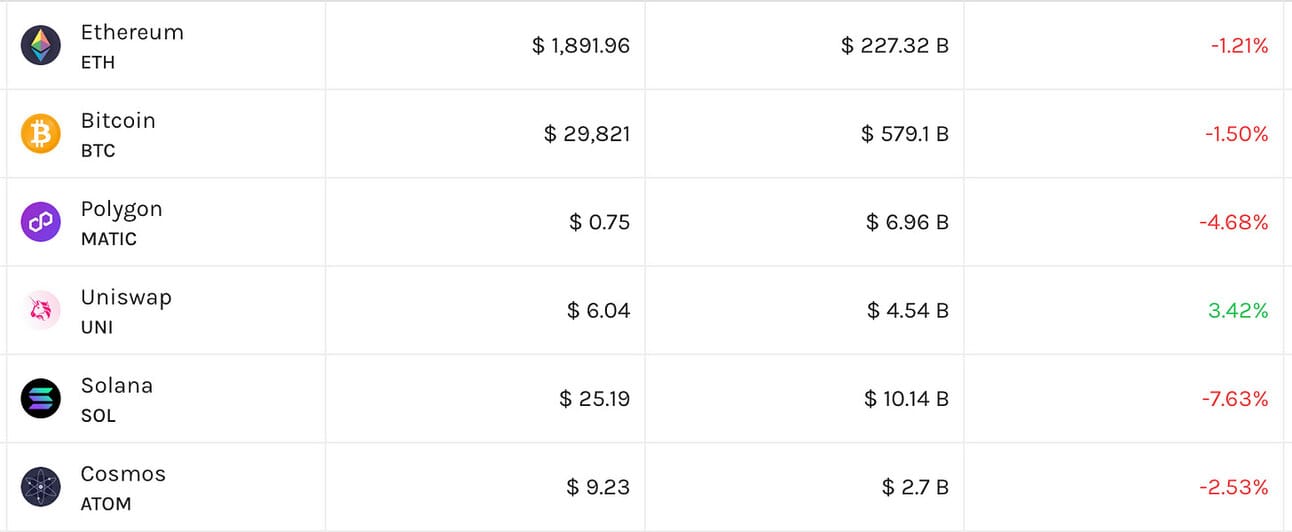1292x532 pixels.
Task: Click Cosmos market cap $ 2.7 B
Action: pyautogui.click(x=915, y=487)
